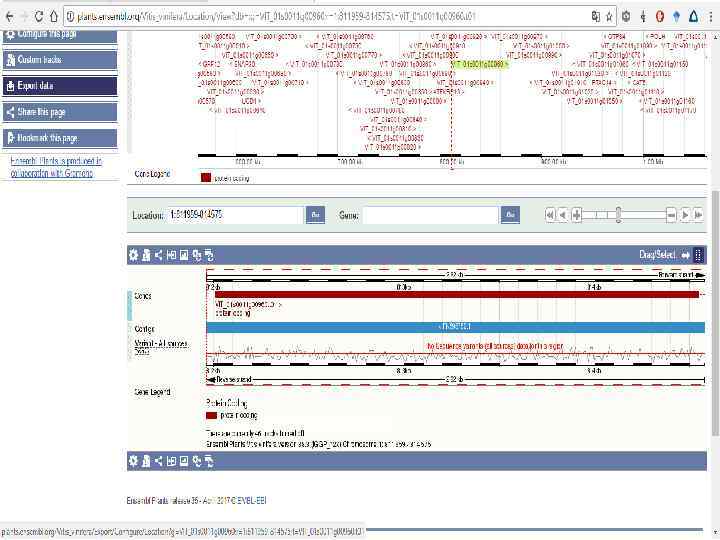The width and height of the screenshot is (720, 540).
Task: Click custom tracks icon in upper image toolbar
Action: point(146,255)
